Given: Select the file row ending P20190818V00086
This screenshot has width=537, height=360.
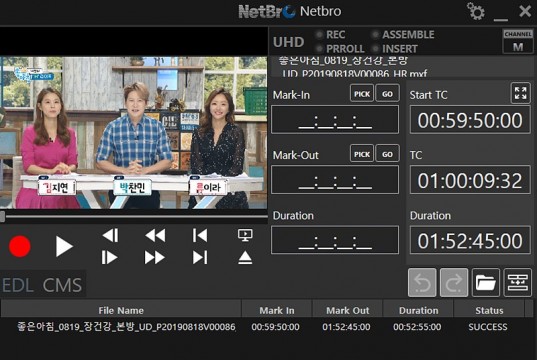Looking at the screenshot, I should pyautogui.click(x=126, y=327).
